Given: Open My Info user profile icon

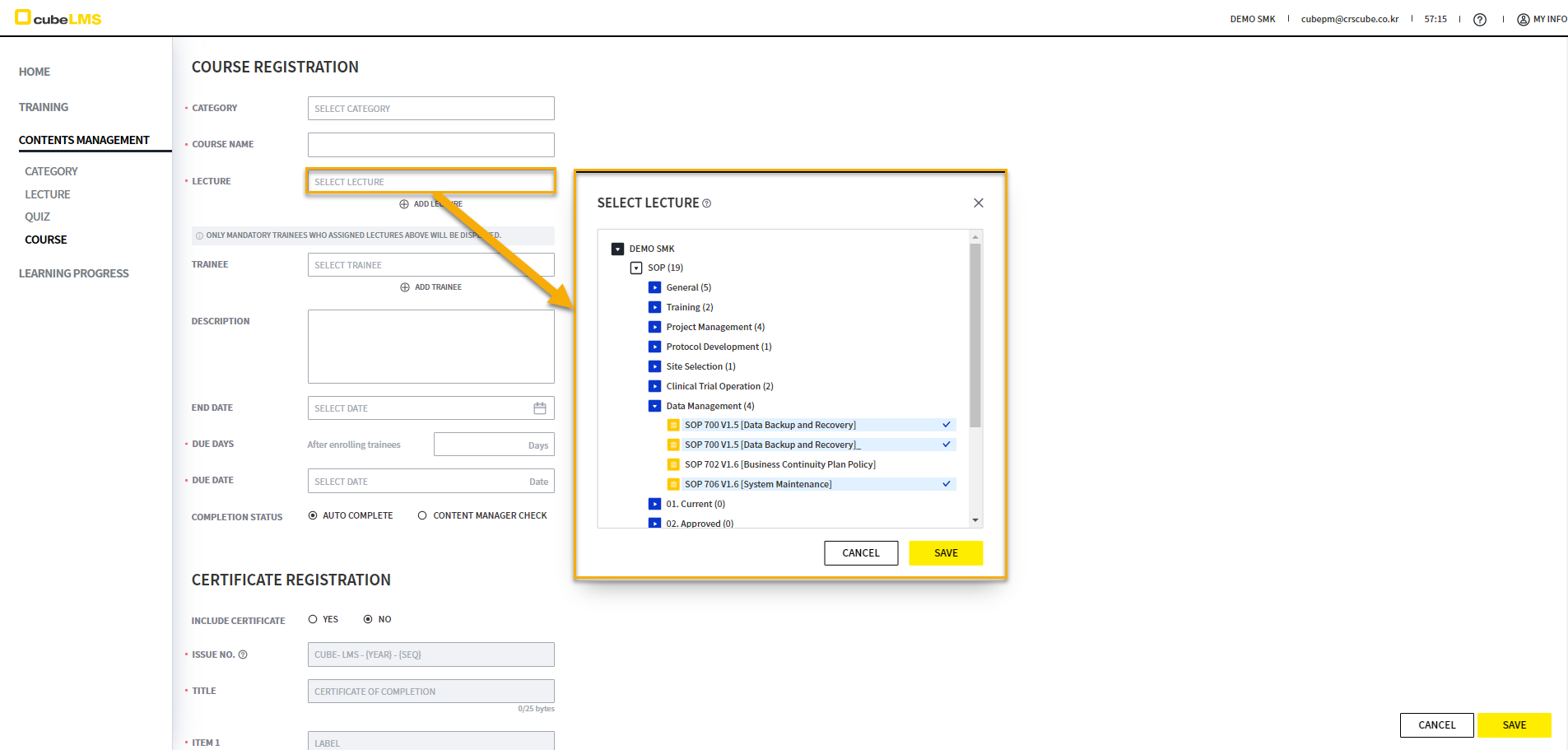Looking at the screenshot, I should (x=1523, y=20).
